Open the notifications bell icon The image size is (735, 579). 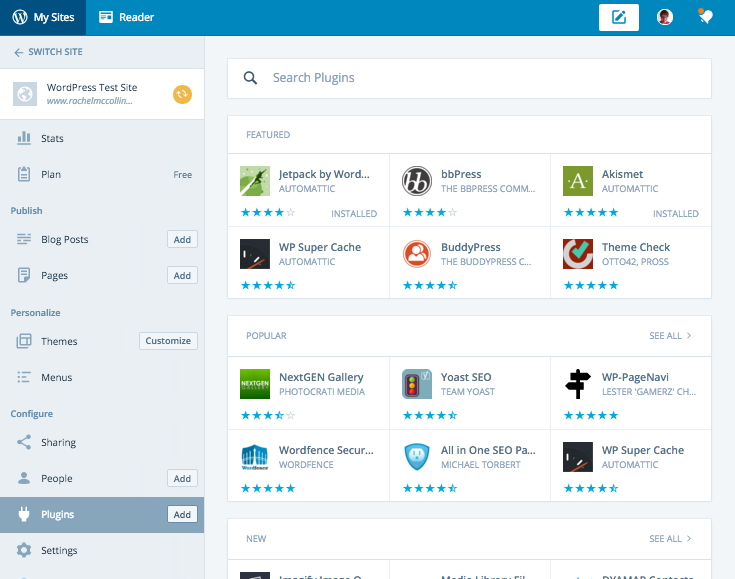705,16
